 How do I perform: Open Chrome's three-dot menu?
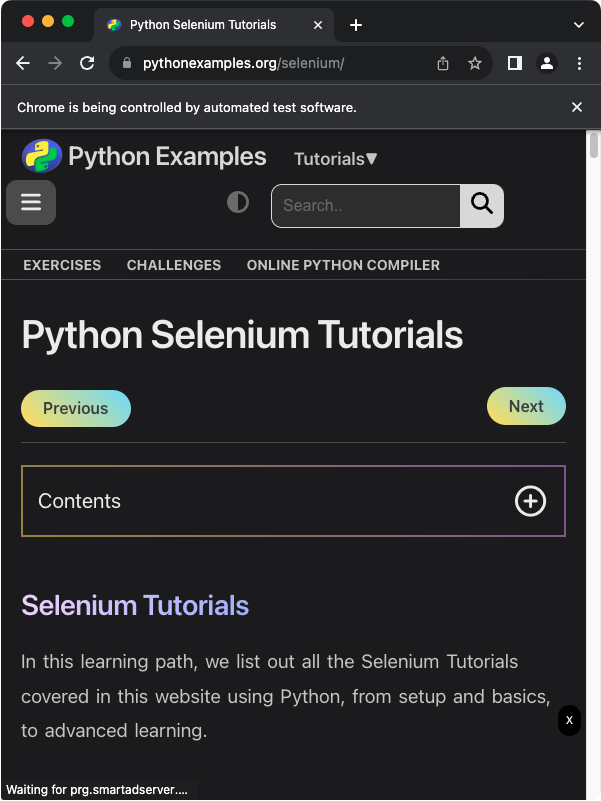point(579,63)
